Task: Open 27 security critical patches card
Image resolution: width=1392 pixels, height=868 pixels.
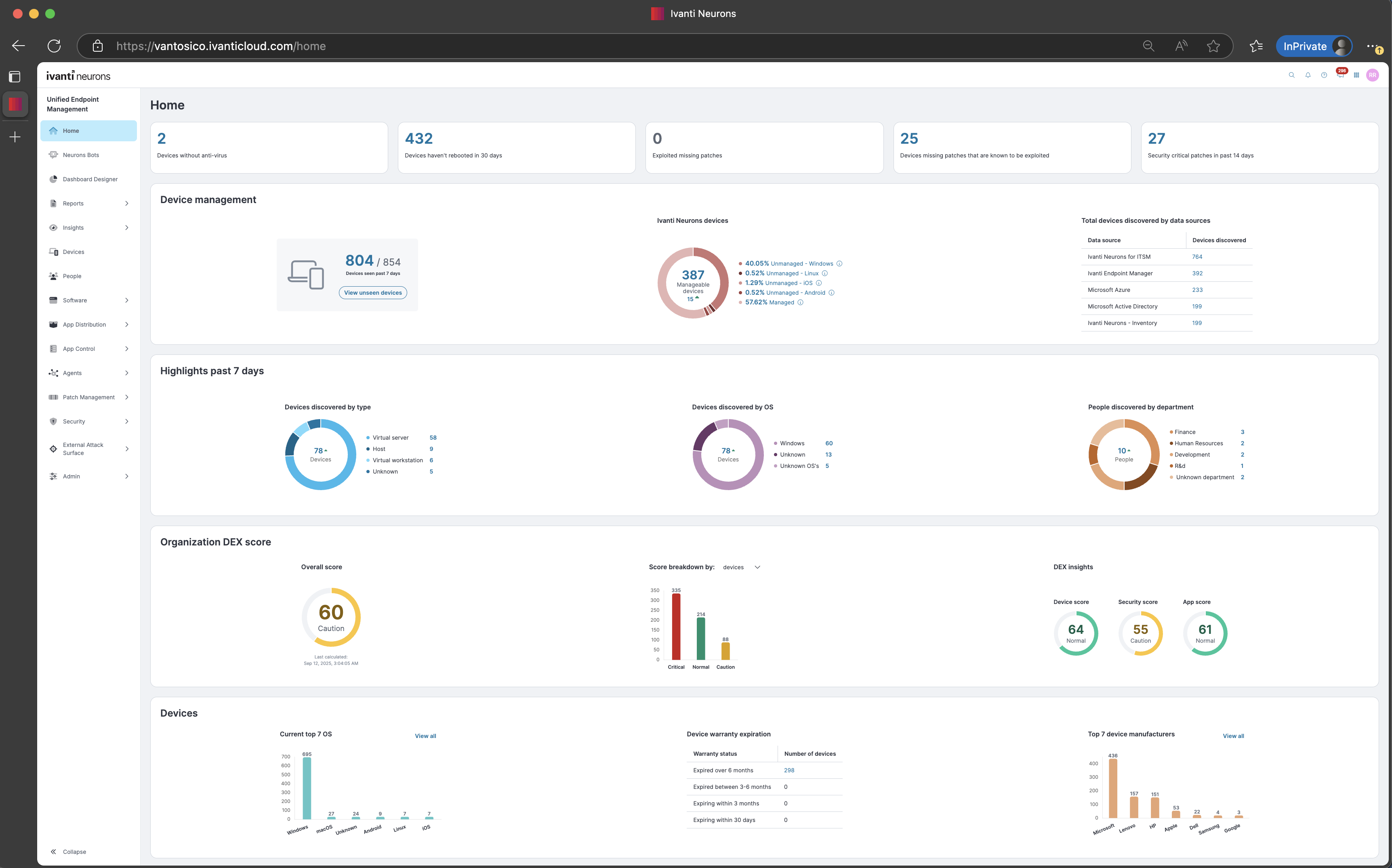Action: point(1260,147)
